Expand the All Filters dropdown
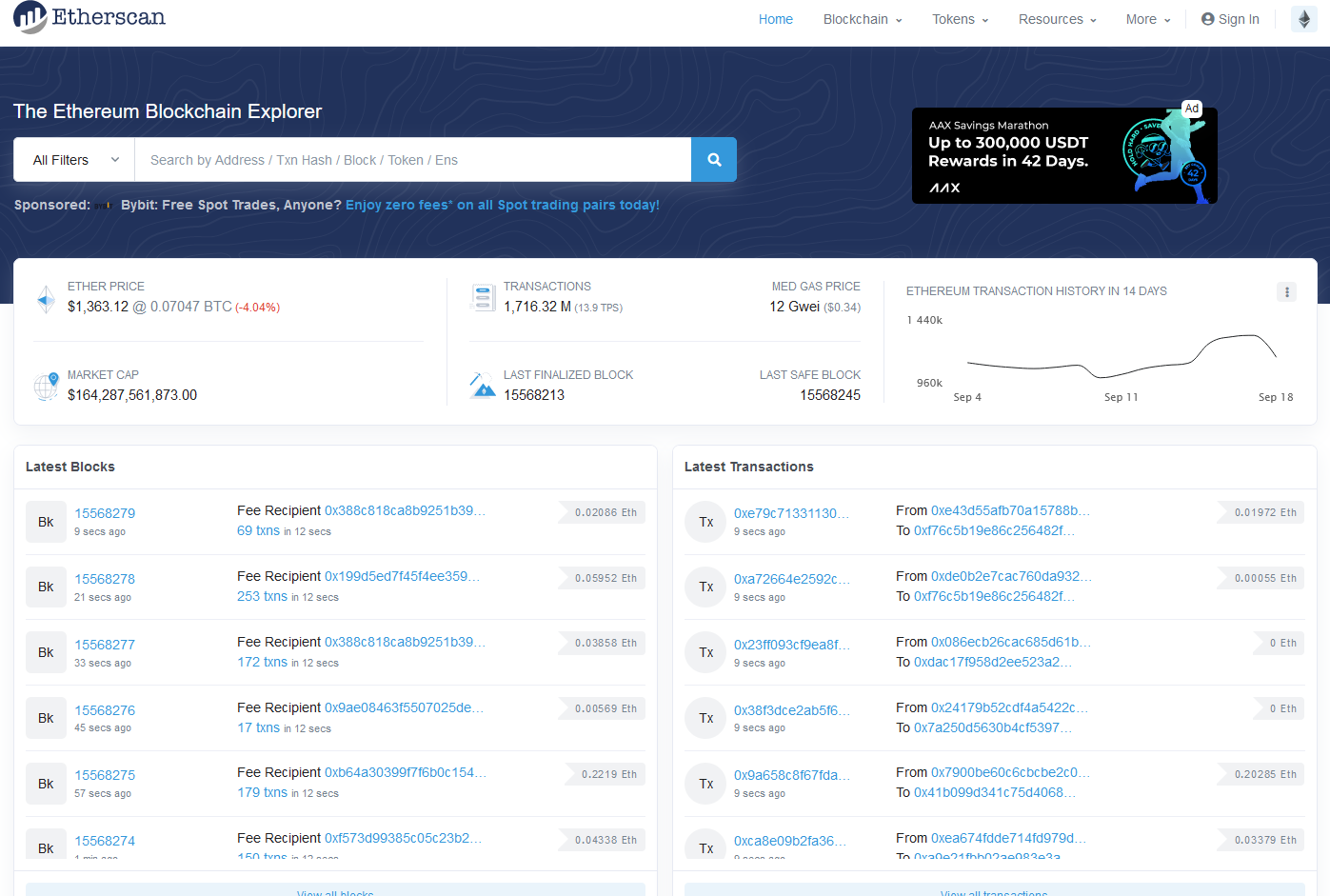1330x896 pixels. 74,160
